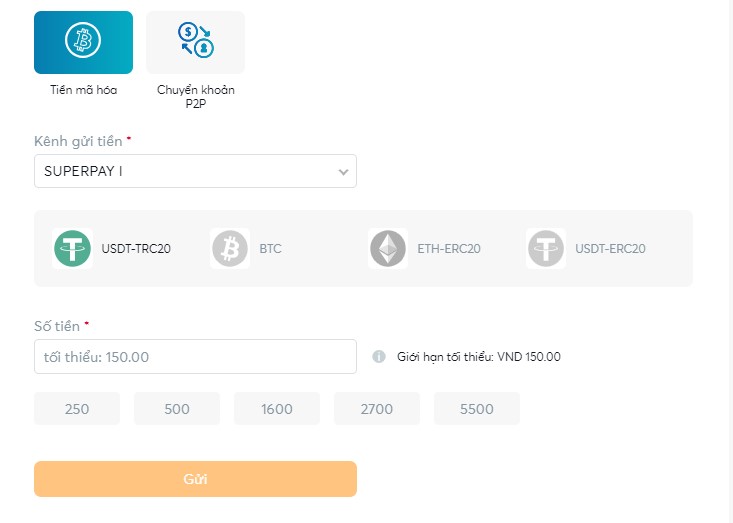The width and height of the screenshot is (733, 523).
Task: Choose the Chuyển khoản P2P transfer icon
Action: (x=195, y=42)
